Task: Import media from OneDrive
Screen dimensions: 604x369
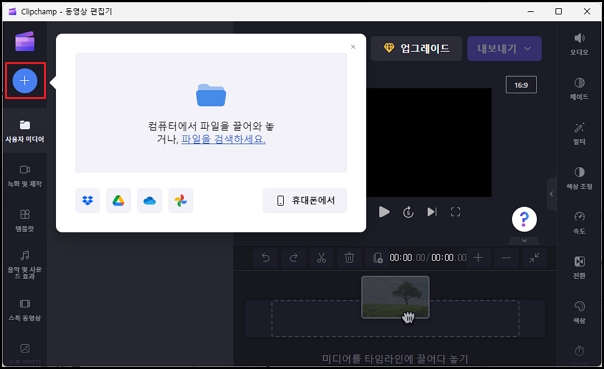Action: [149, 201]
